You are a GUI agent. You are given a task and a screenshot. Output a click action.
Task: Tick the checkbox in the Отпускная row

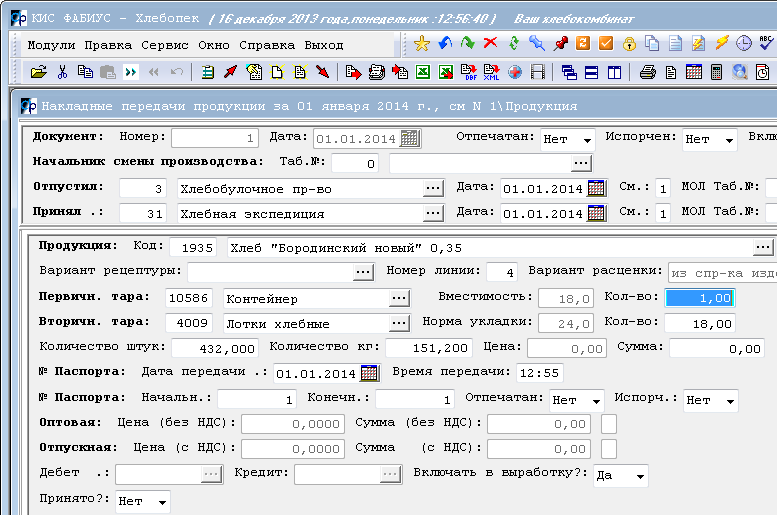[x=609, y=449]
